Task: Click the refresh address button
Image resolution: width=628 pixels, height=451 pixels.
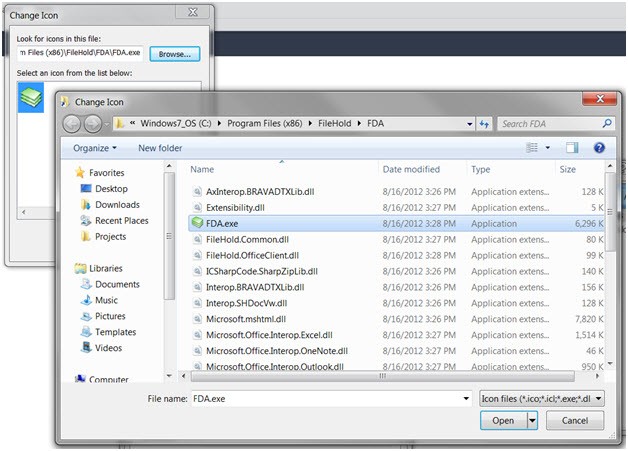Action: coord(484,124)
